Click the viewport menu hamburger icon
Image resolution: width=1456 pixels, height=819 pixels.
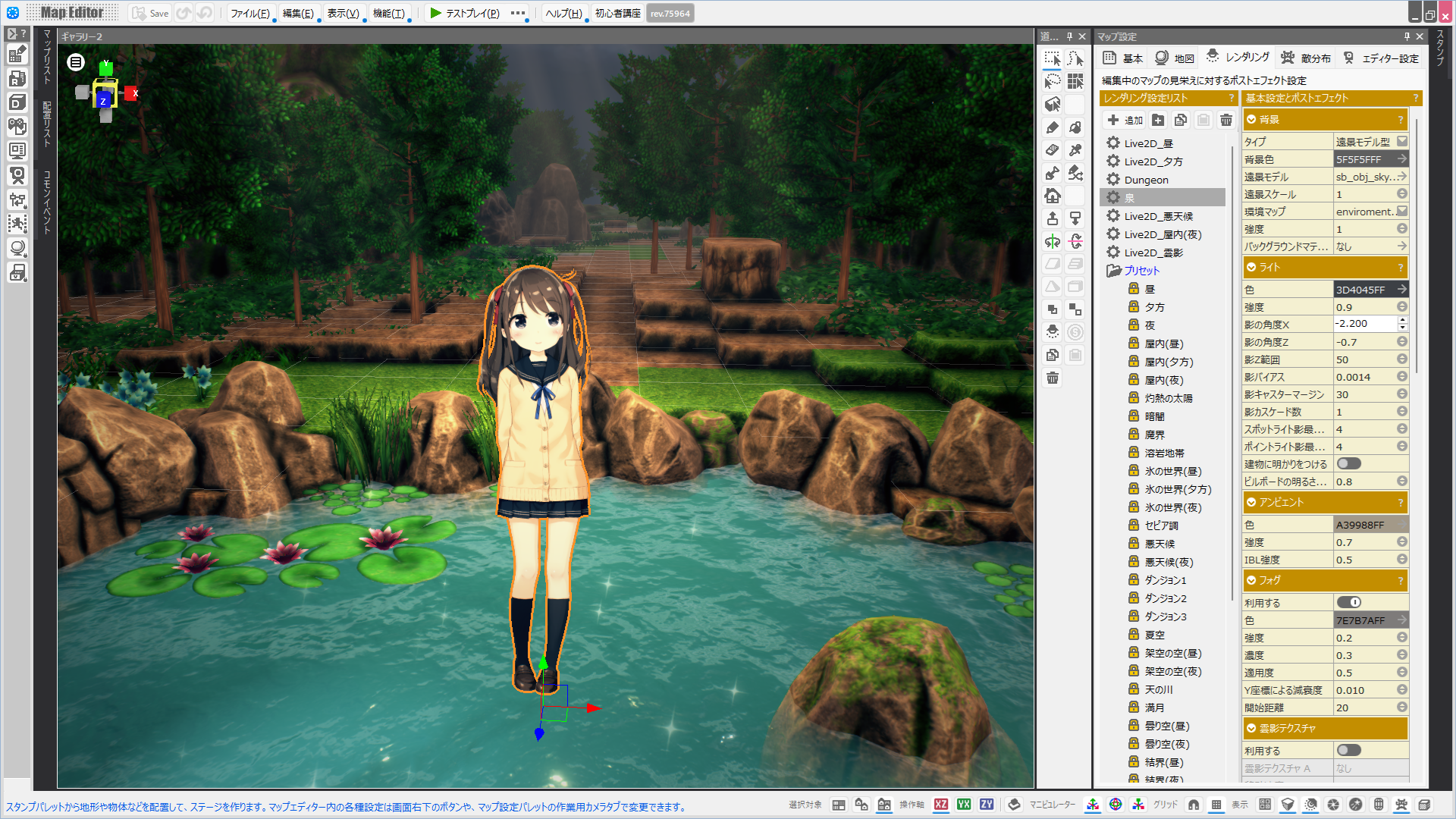[x=76, y=62]
